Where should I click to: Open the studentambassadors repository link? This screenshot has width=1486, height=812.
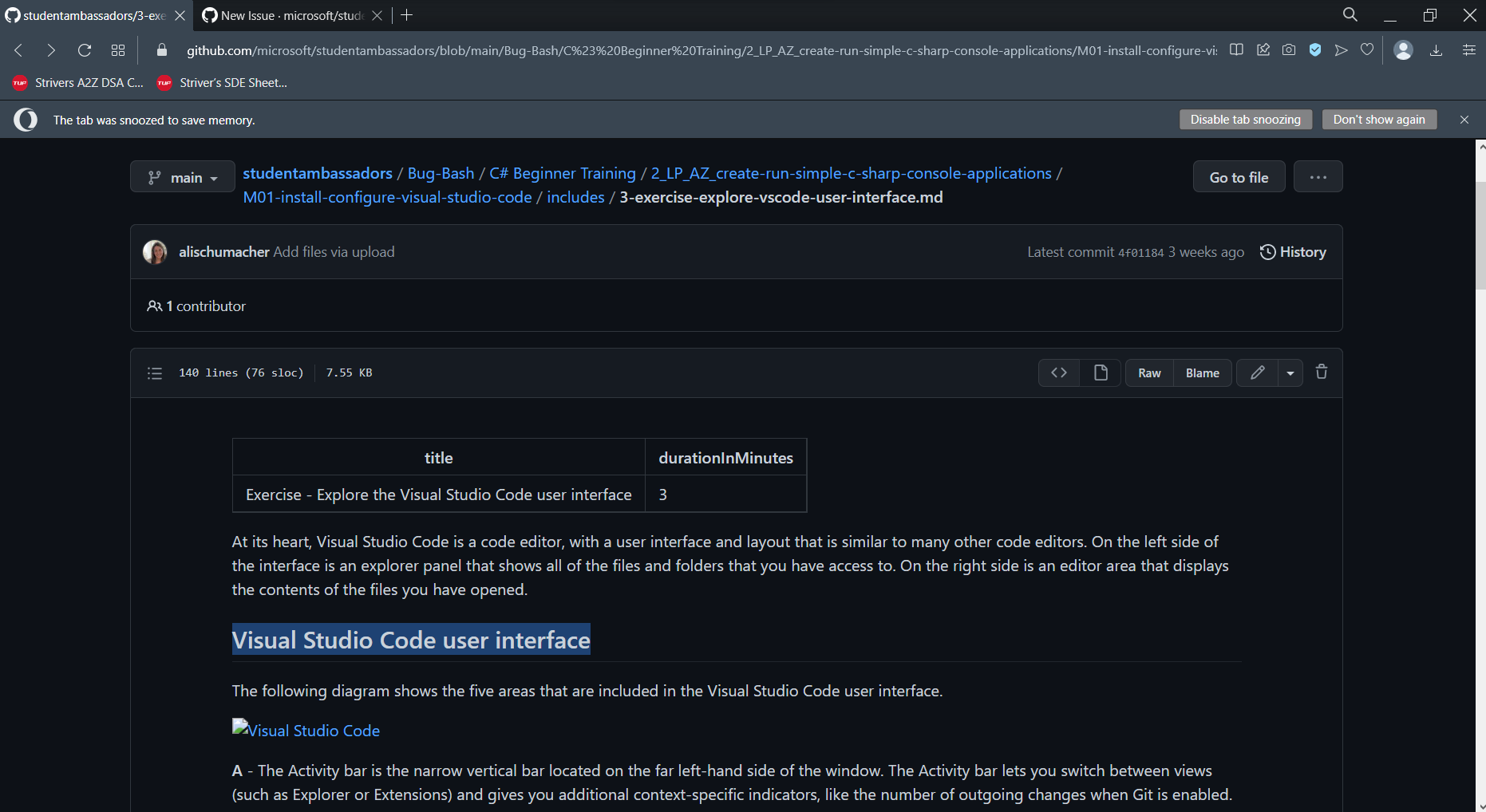click(x=318, y=173)
